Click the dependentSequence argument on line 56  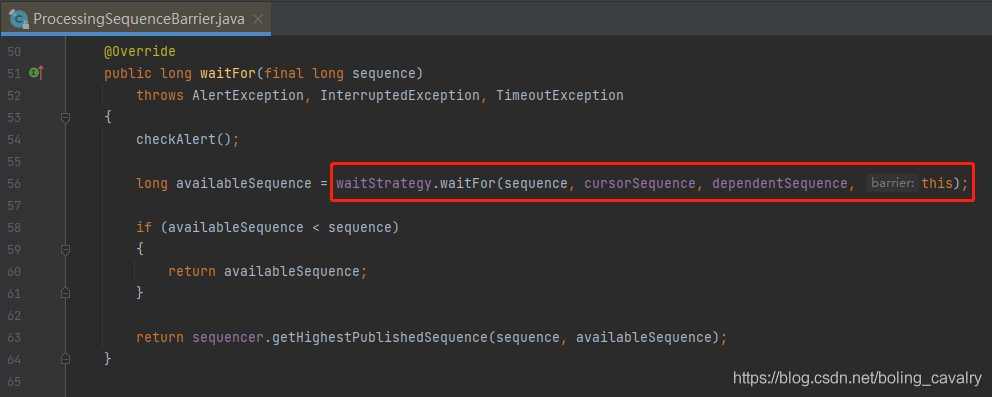tap(779, 183)
